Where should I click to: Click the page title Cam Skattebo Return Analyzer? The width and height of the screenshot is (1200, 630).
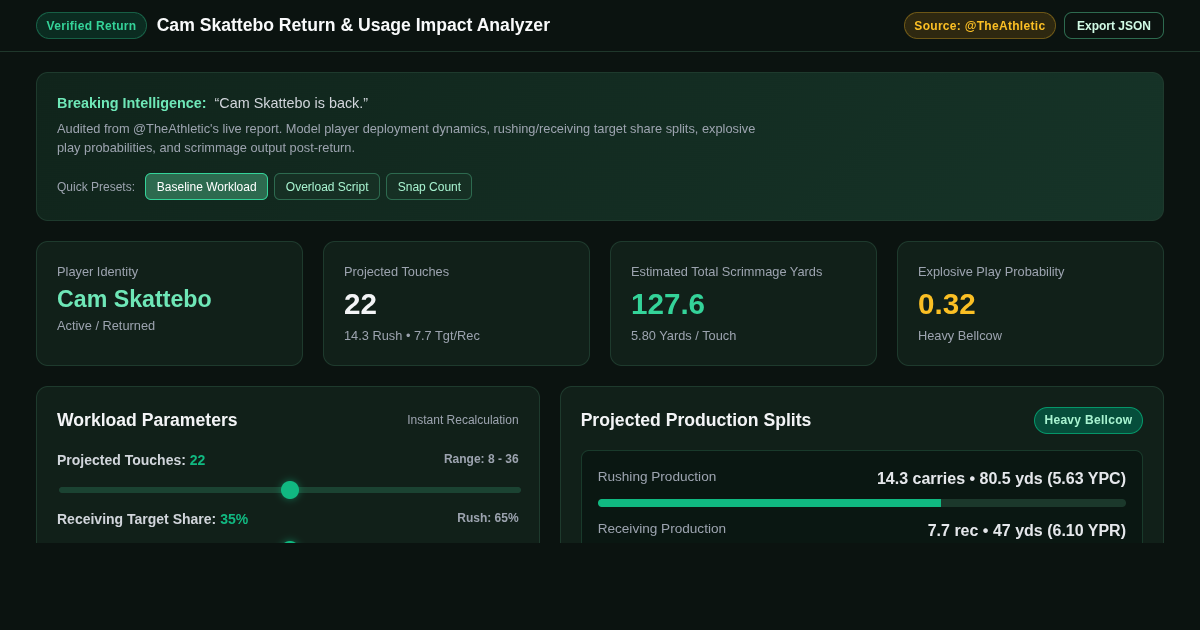click(353, 25)
